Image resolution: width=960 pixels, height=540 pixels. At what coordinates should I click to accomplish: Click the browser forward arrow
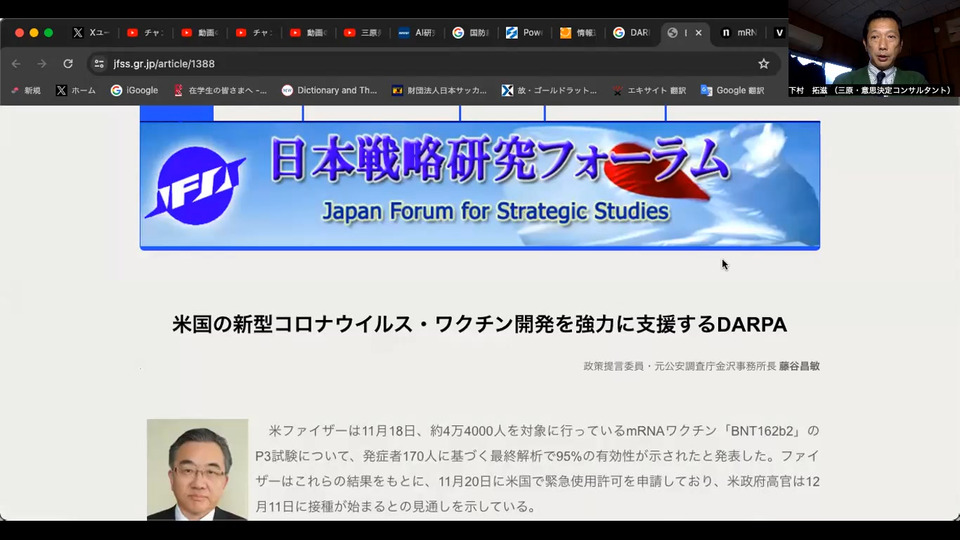(42, 64)
